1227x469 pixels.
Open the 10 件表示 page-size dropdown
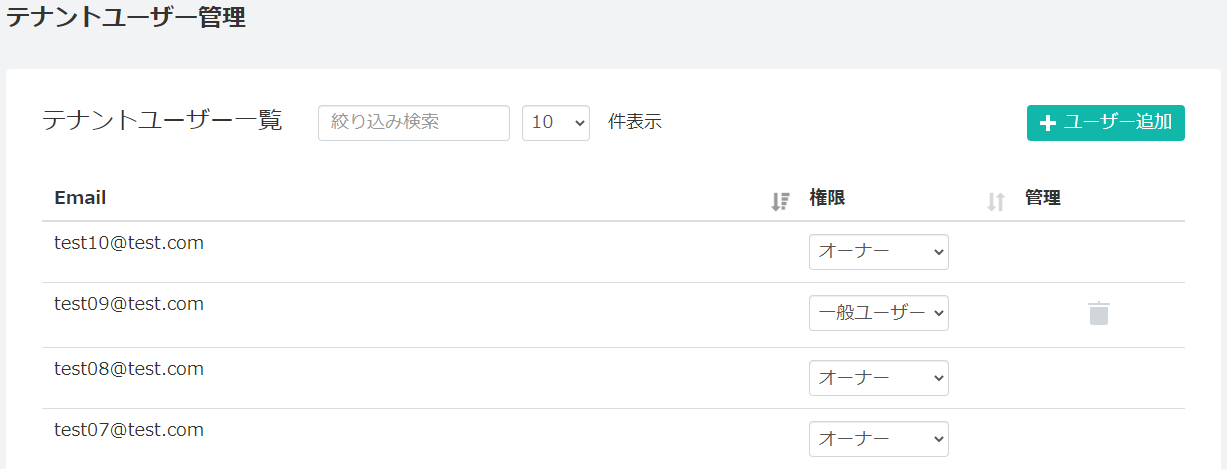tap(556, 123)
